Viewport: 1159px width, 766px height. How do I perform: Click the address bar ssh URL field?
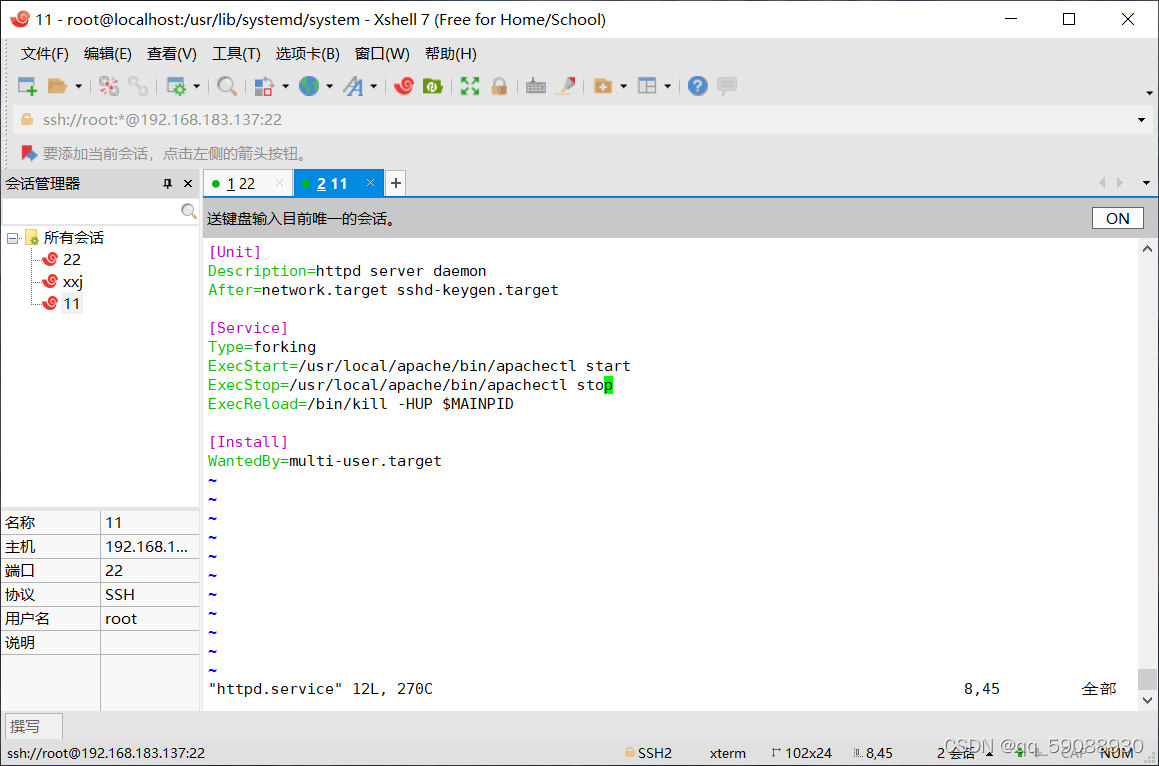(577, 120)
